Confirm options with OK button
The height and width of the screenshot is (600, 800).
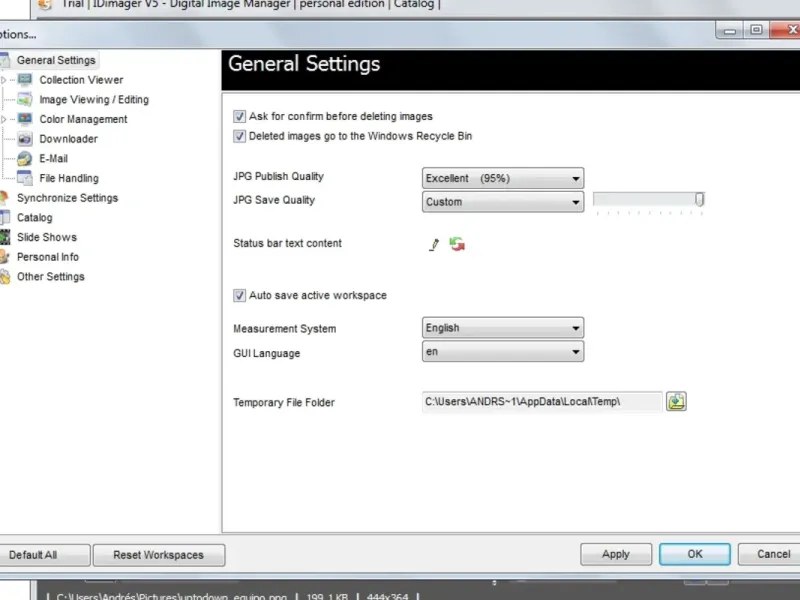point(694,554)
